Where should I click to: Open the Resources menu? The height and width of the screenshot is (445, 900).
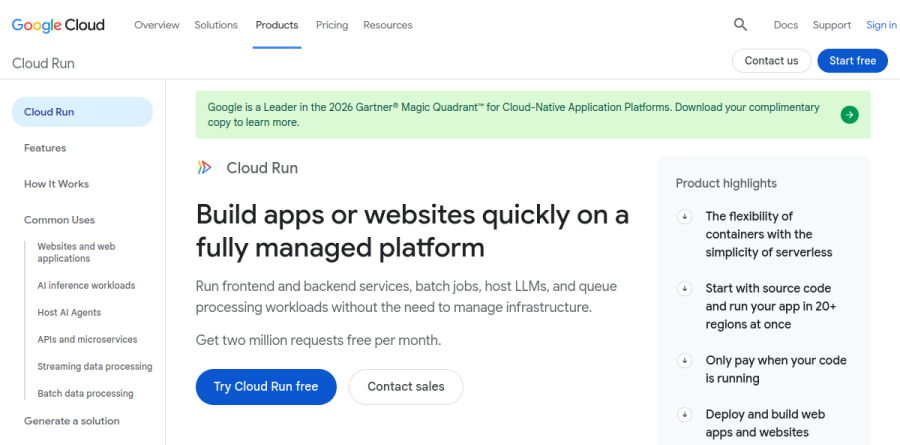click(387, 25)
